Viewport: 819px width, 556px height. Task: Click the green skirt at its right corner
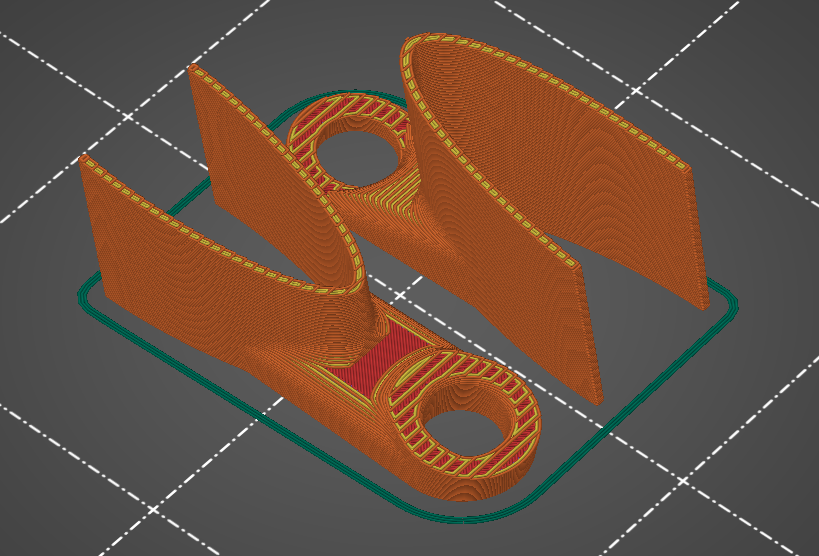tap(733, 303)
